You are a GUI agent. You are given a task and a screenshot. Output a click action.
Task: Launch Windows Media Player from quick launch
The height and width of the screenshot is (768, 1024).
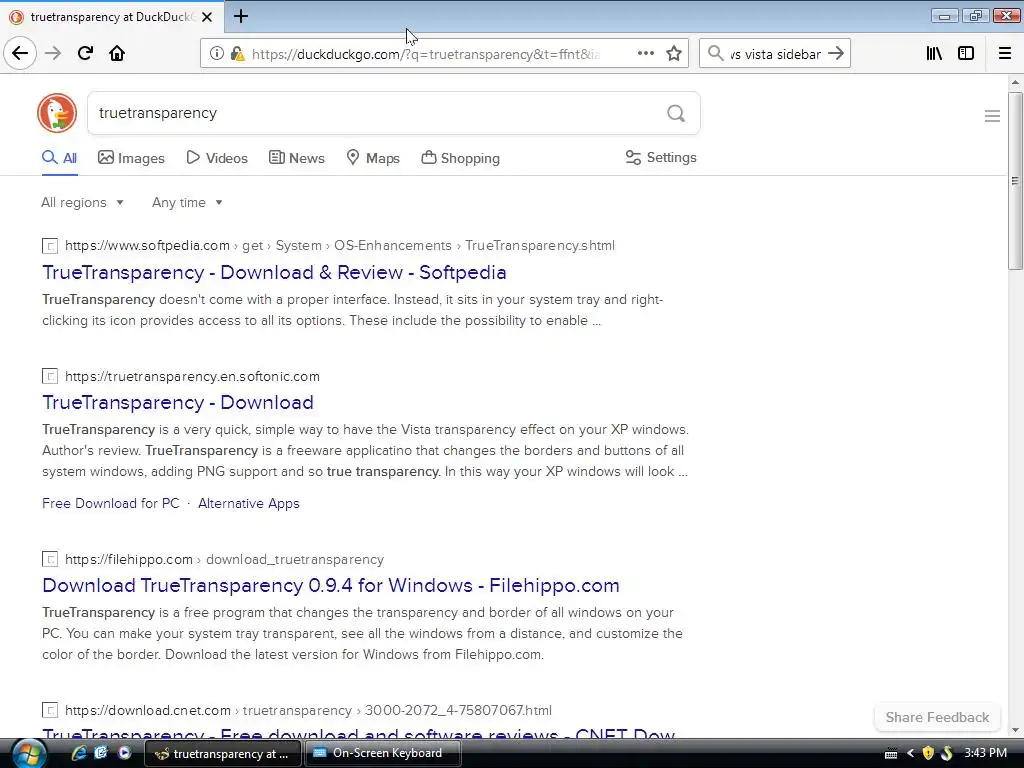124,753
